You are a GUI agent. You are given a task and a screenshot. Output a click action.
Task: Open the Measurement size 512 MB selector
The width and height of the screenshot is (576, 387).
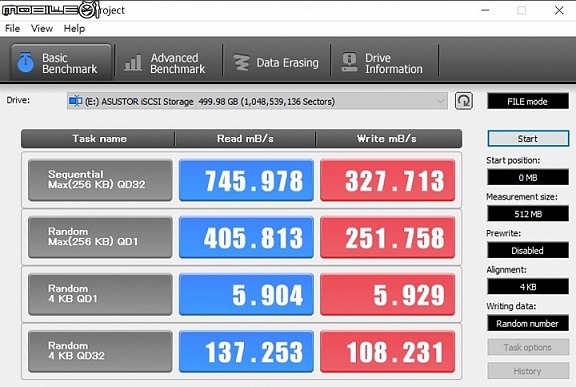[x=528, y=214]
